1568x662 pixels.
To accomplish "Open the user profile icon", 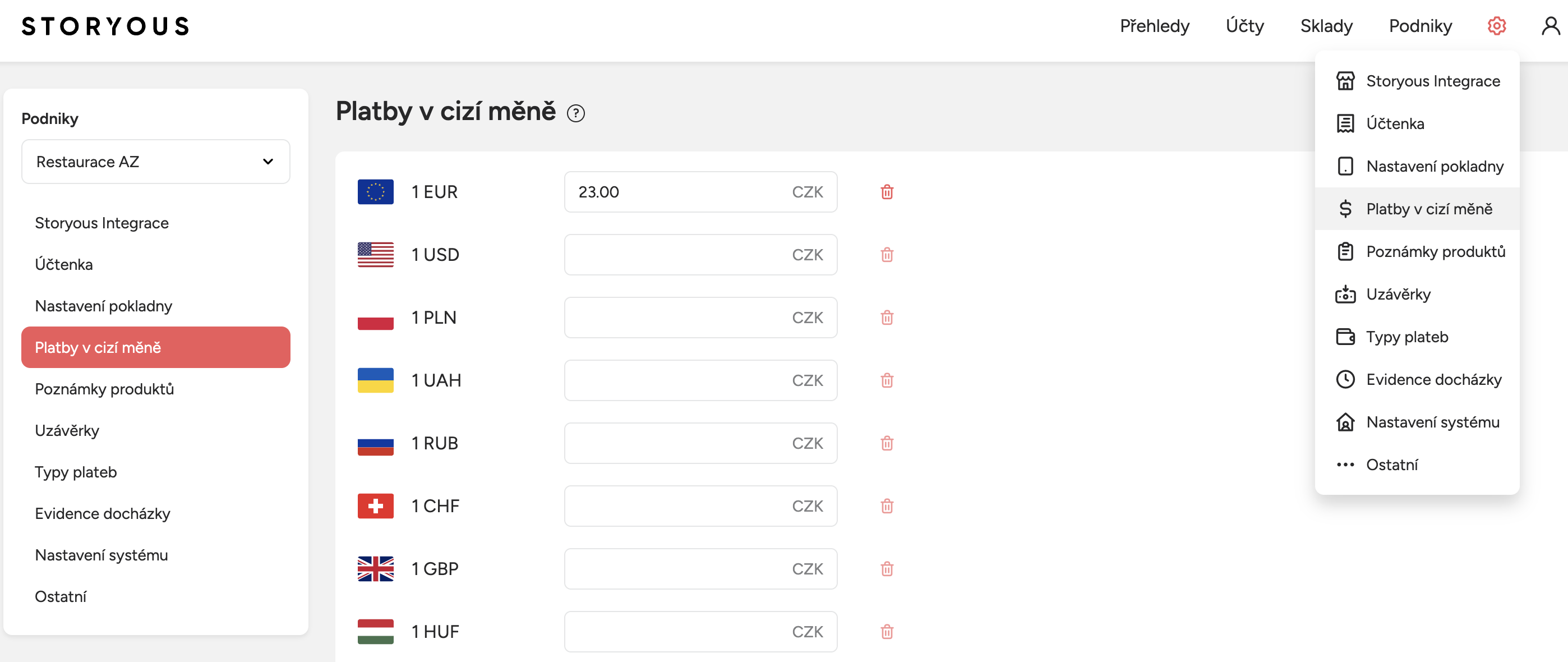I will pos(1549,26).
